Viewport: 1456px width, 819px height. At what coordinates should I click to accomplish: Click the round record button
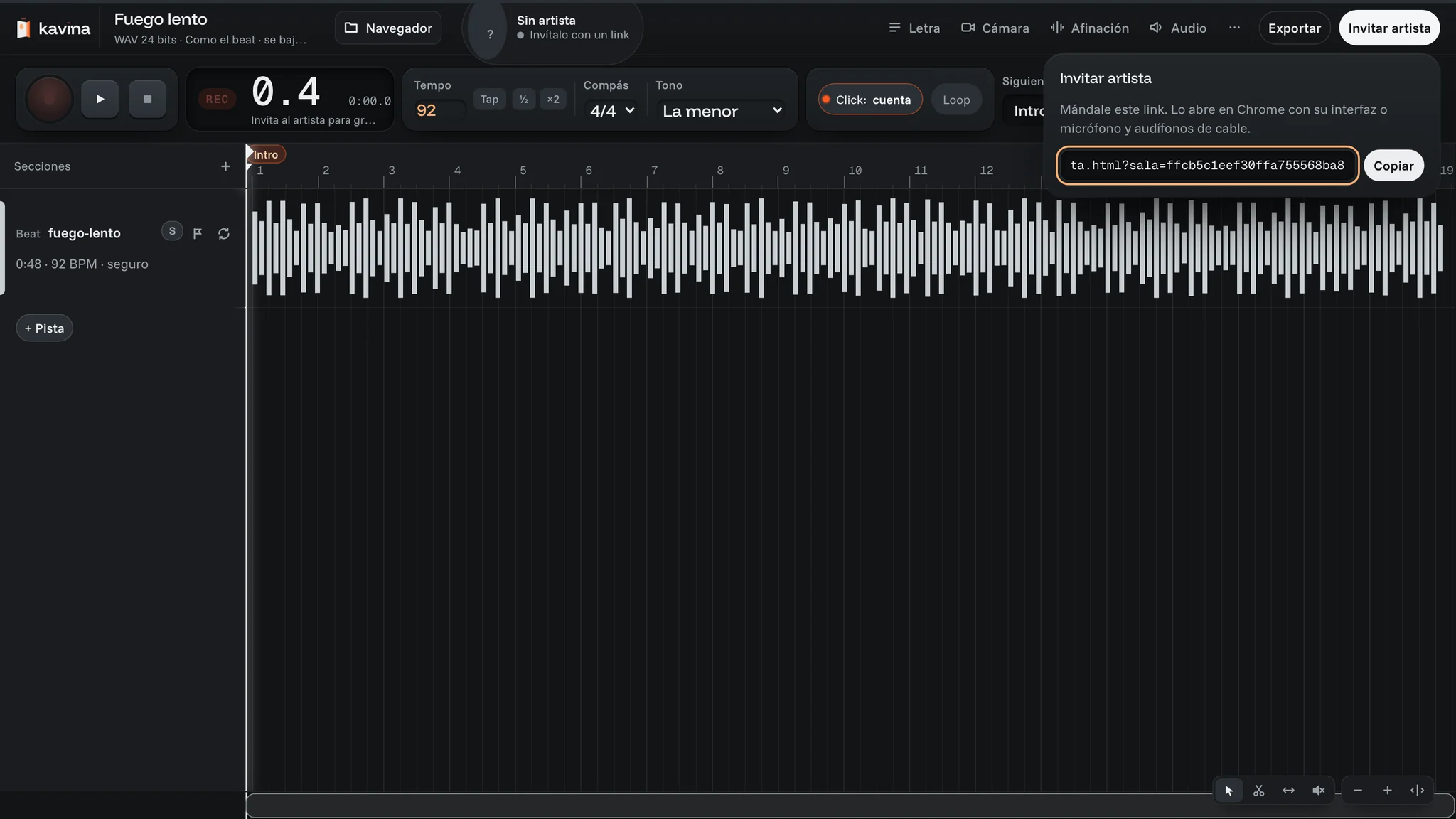49,99
